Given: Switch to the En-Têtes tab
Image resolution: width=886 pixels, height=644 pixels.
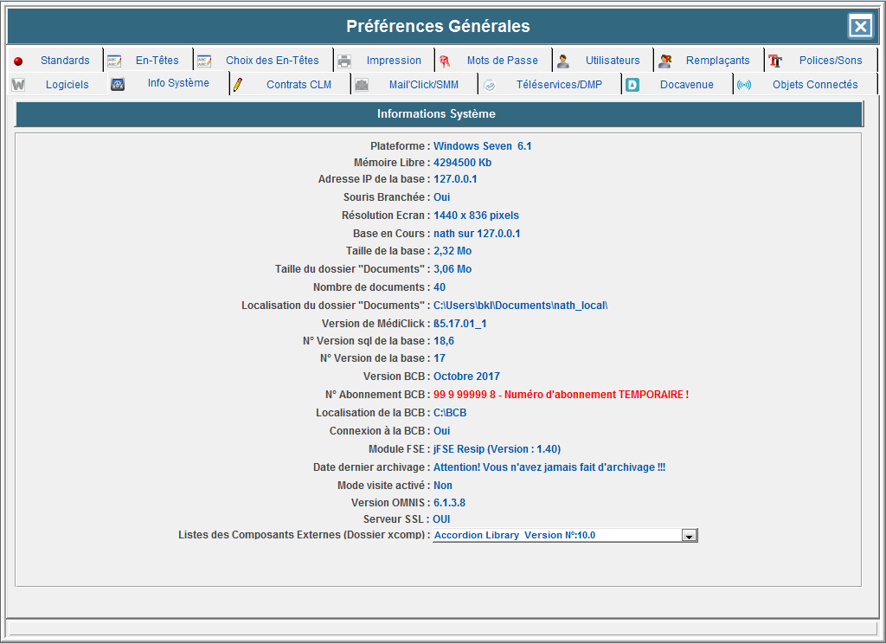Looking at the screenshot, I should pos(157,61).
